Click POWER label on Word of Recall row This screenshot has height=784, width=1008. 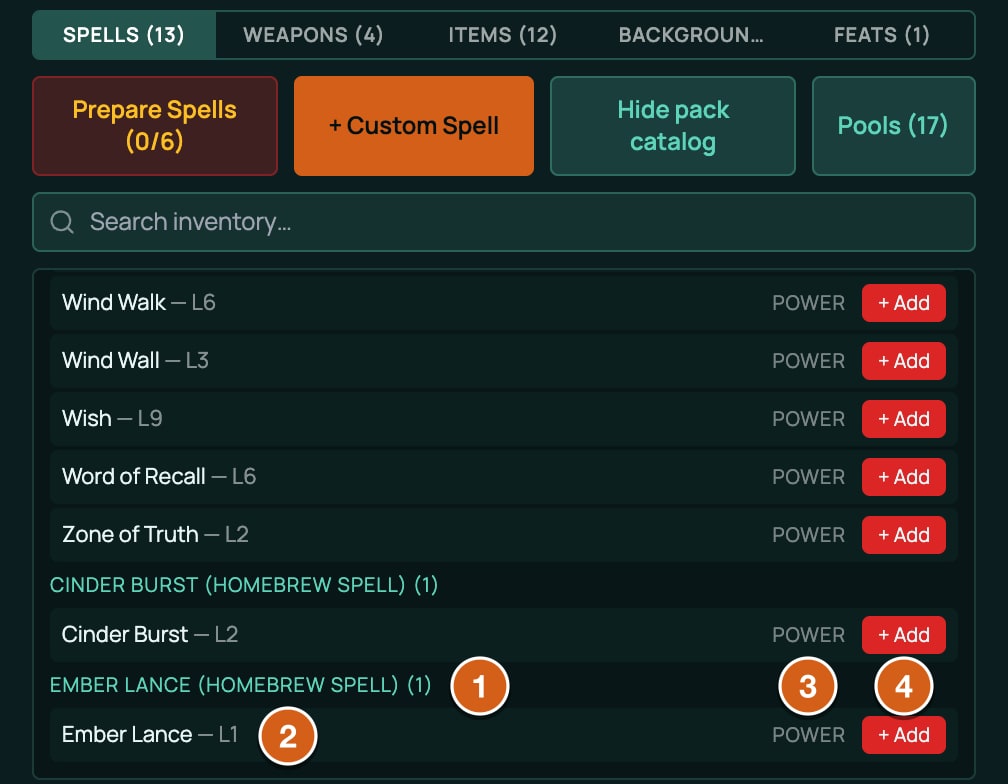click(x=809, y=477)
